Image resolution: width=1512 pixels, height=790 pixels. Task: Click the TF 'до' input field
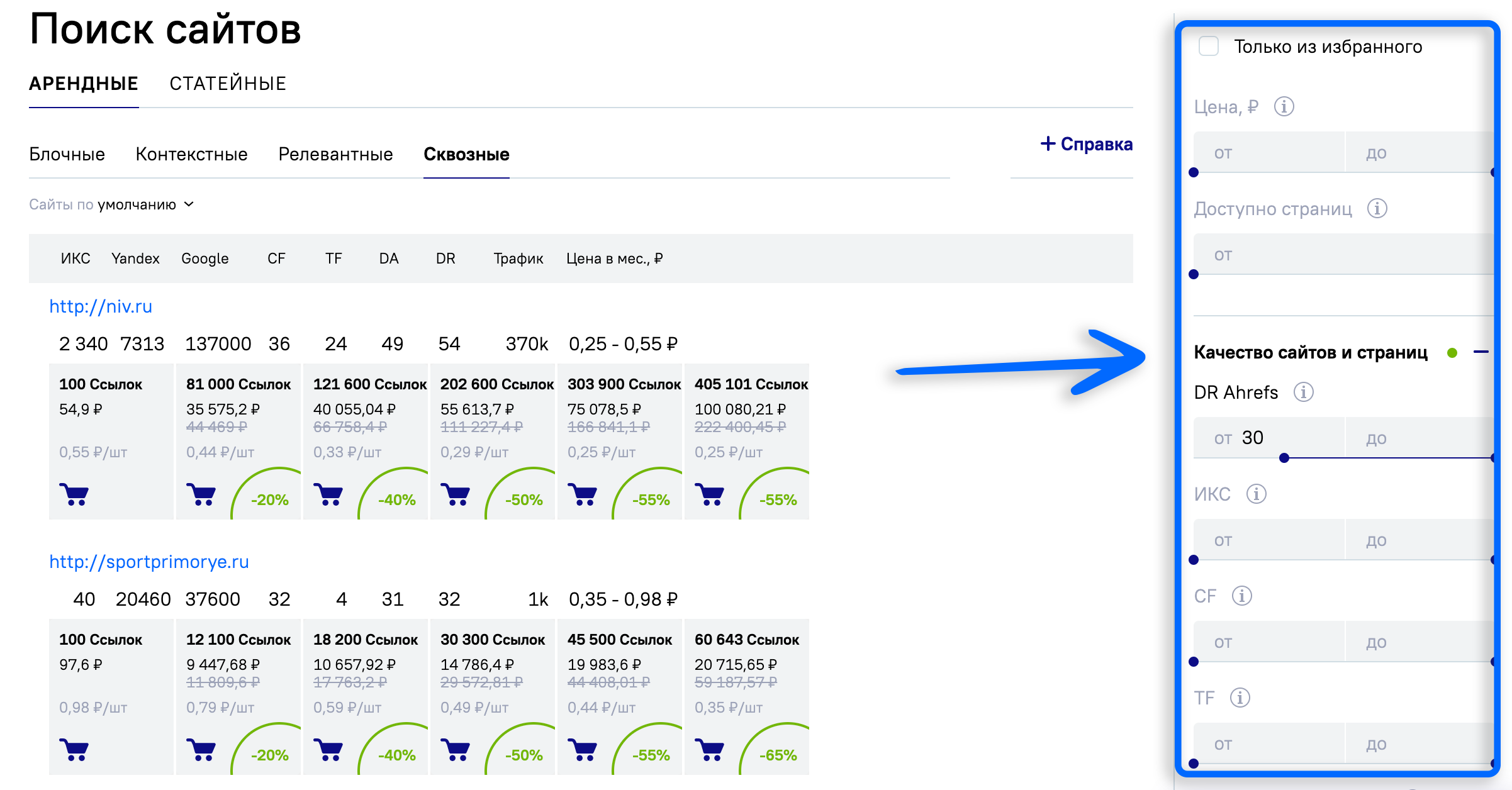click(x=1420, y=743)
